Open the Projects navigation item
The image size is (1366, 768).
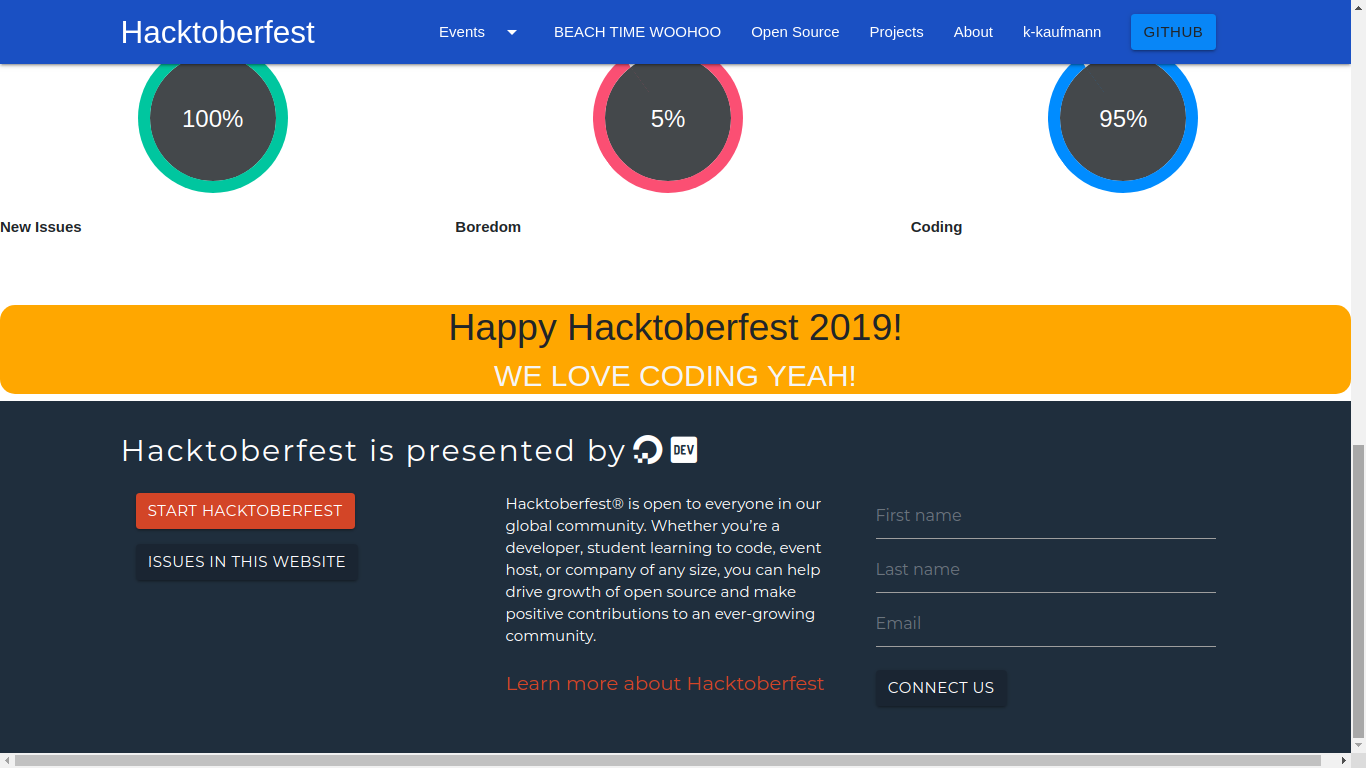[x=896, y=32]
